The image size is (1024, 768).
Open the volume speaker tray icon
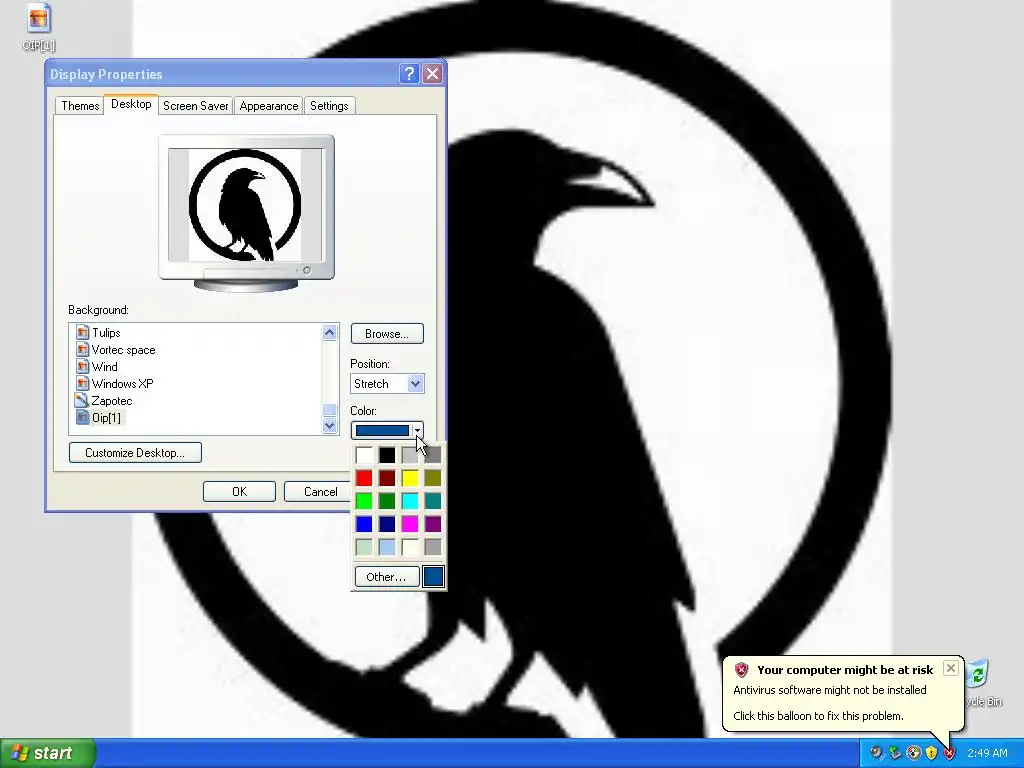(x=876, y=753)
